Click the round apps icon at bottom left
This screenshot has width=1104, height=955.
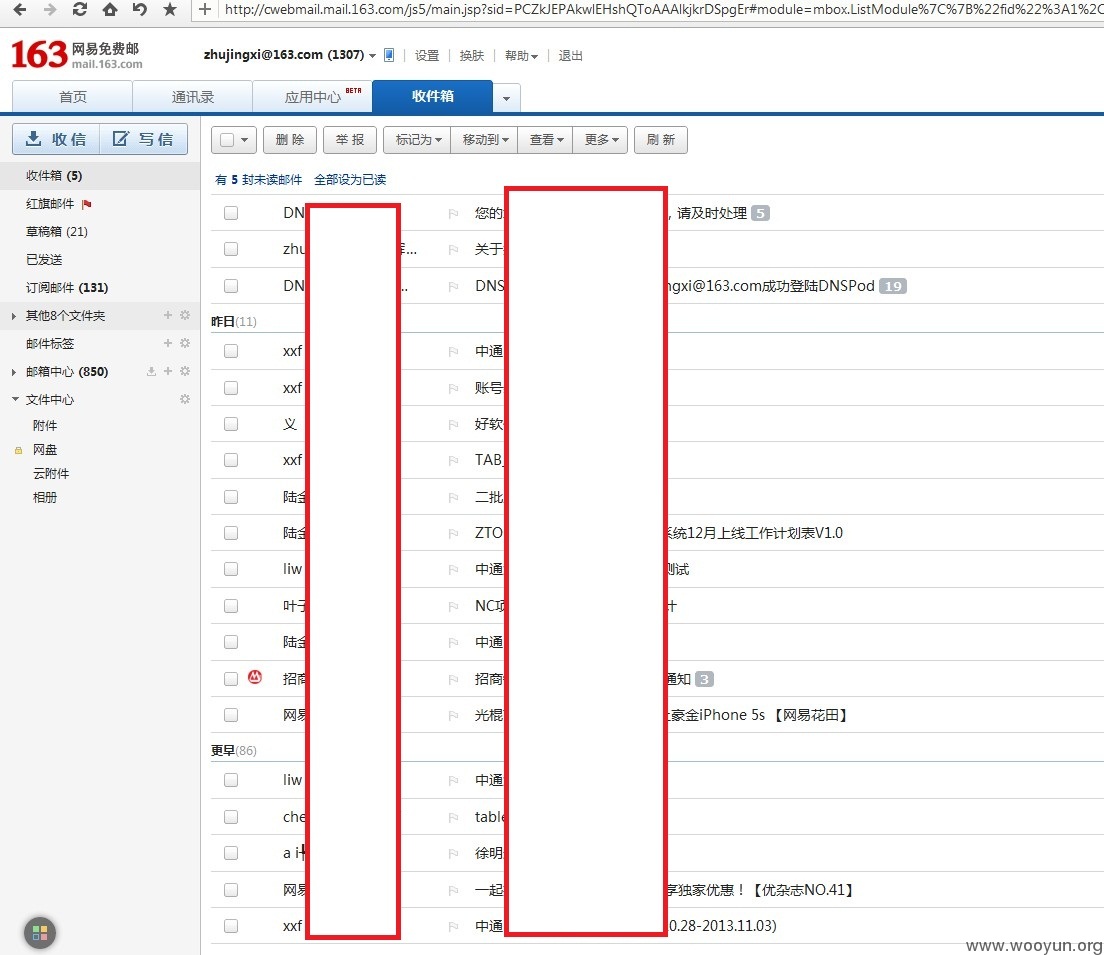(40, 933)
